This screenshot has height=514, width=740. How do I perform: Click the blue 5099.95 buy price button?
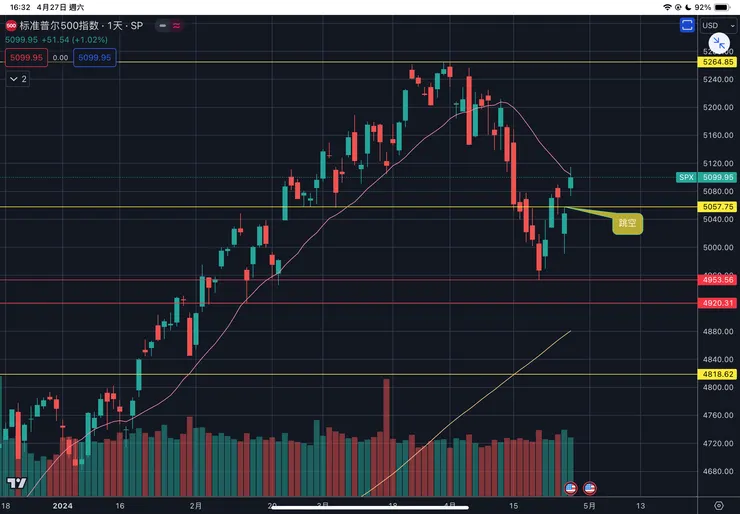click(x=96, y=58)
